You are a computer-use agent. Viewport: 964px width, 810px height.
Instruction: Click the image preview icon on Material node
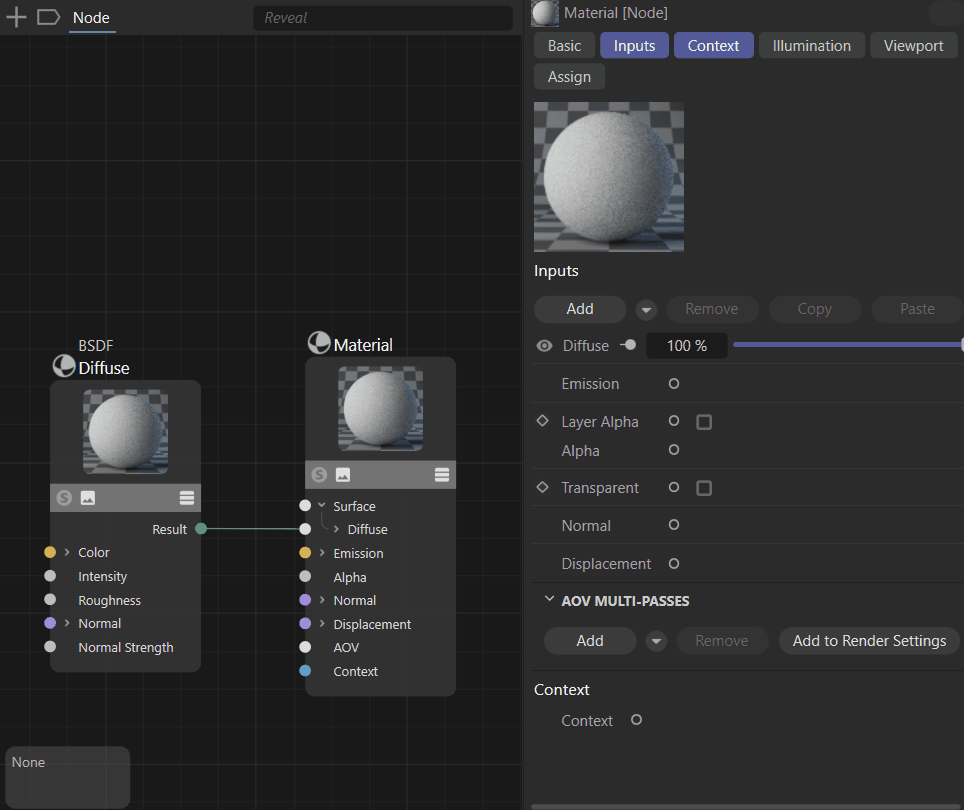click(343, 475)
